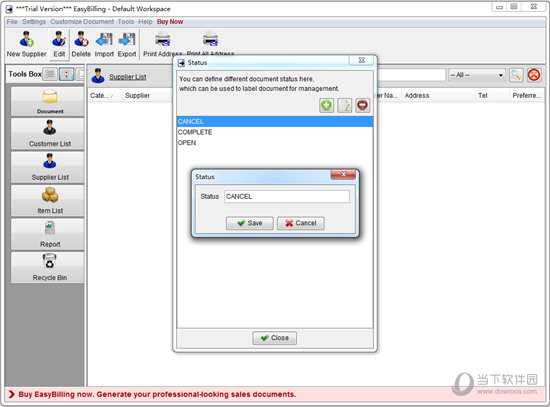Sort by the Cate... column header
Viewport: 550px width, 407px height.
point(104,95)
